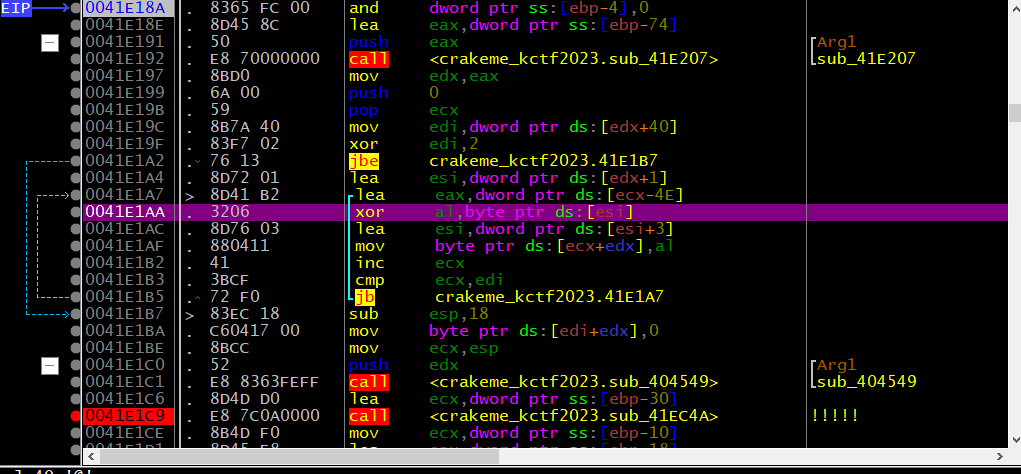Toggle breakpoint dot at address 0041E18E

click(x=76, y=25)
